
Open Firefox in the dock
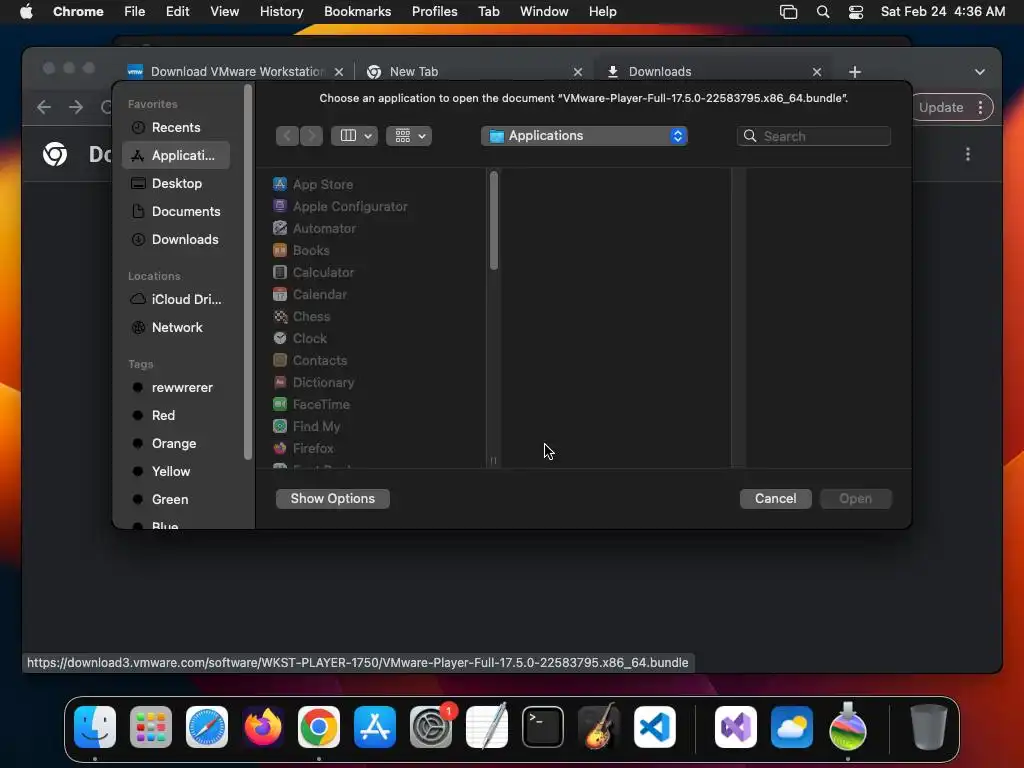[x=263, y=727]
